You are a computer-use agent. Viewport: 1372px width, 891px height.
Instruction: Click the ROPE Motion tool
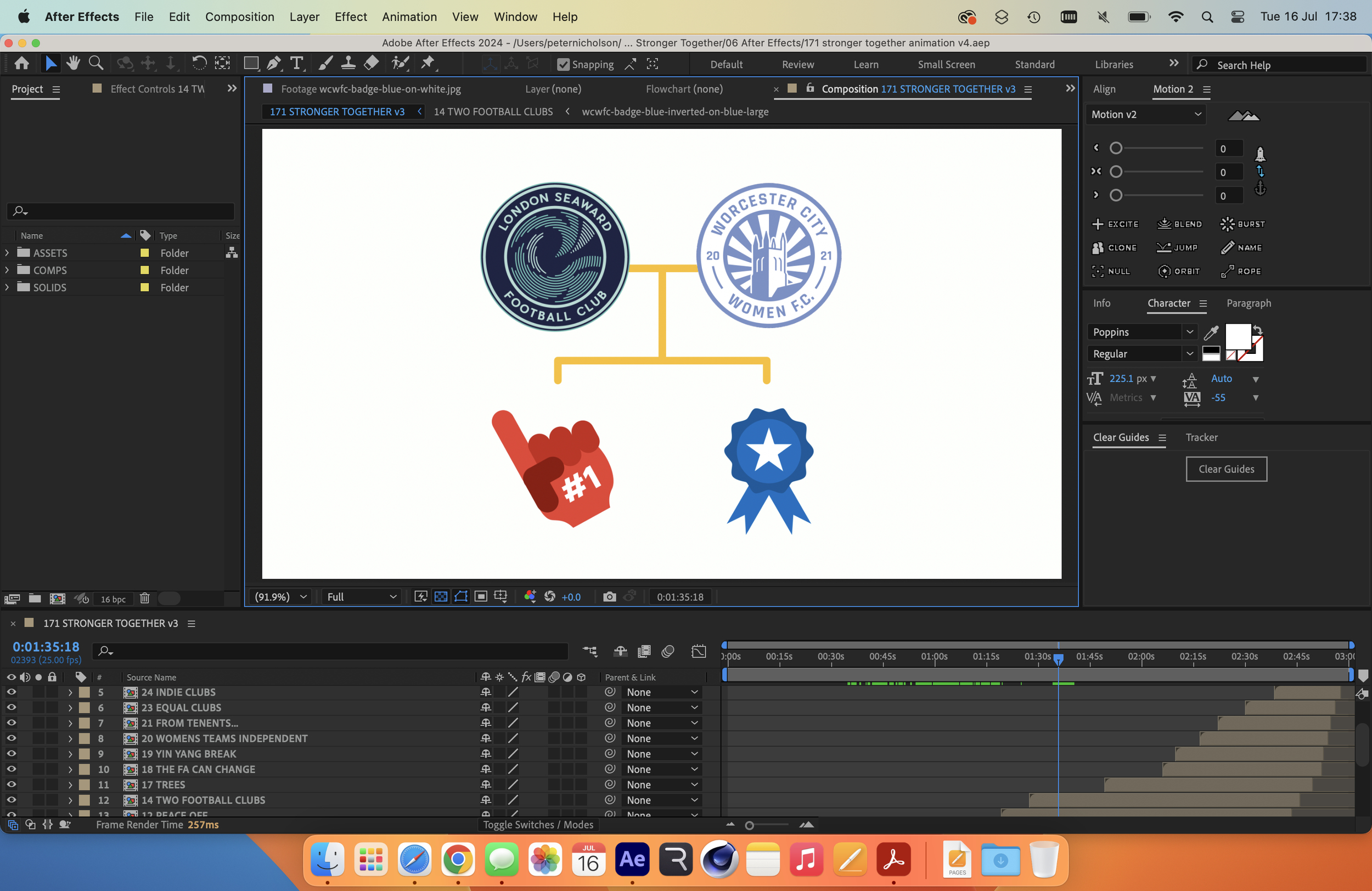1241,272
